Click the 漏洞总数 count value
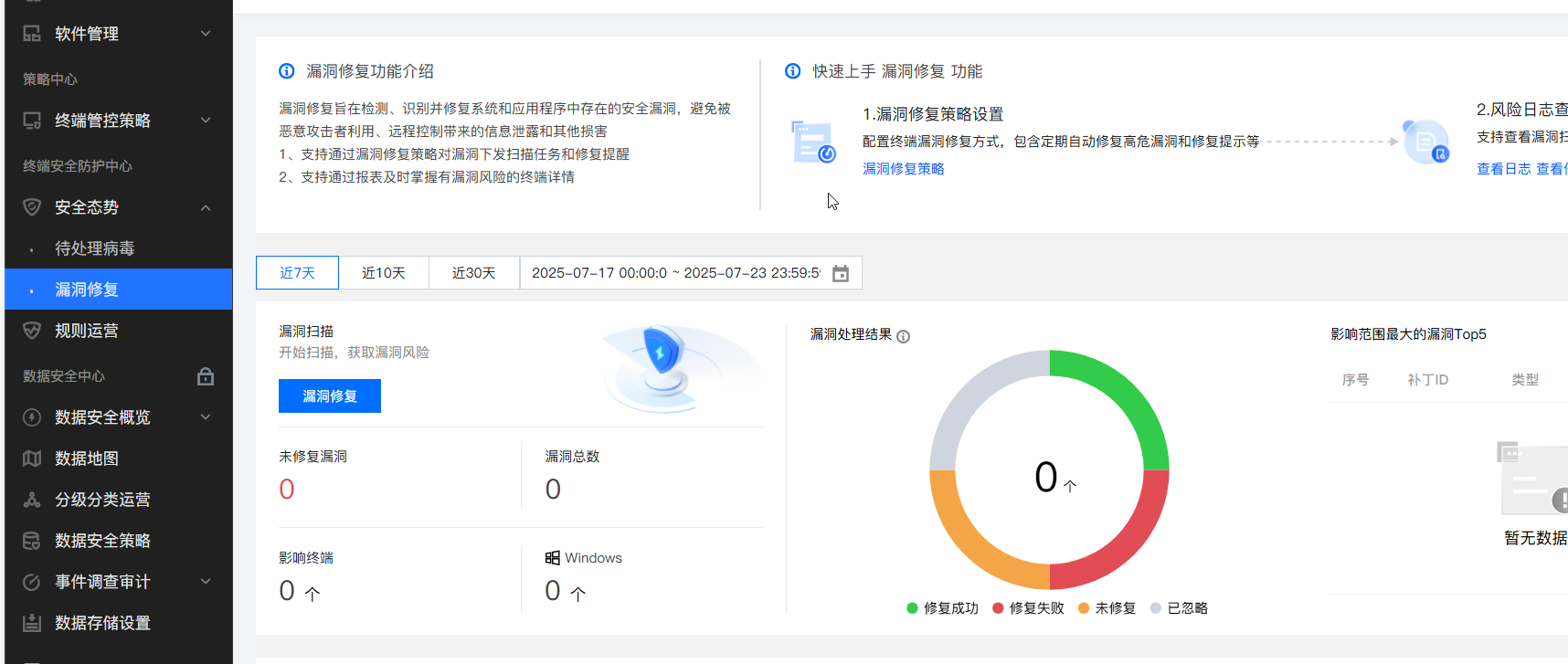Screen dimensions: 1568x664 553,490
